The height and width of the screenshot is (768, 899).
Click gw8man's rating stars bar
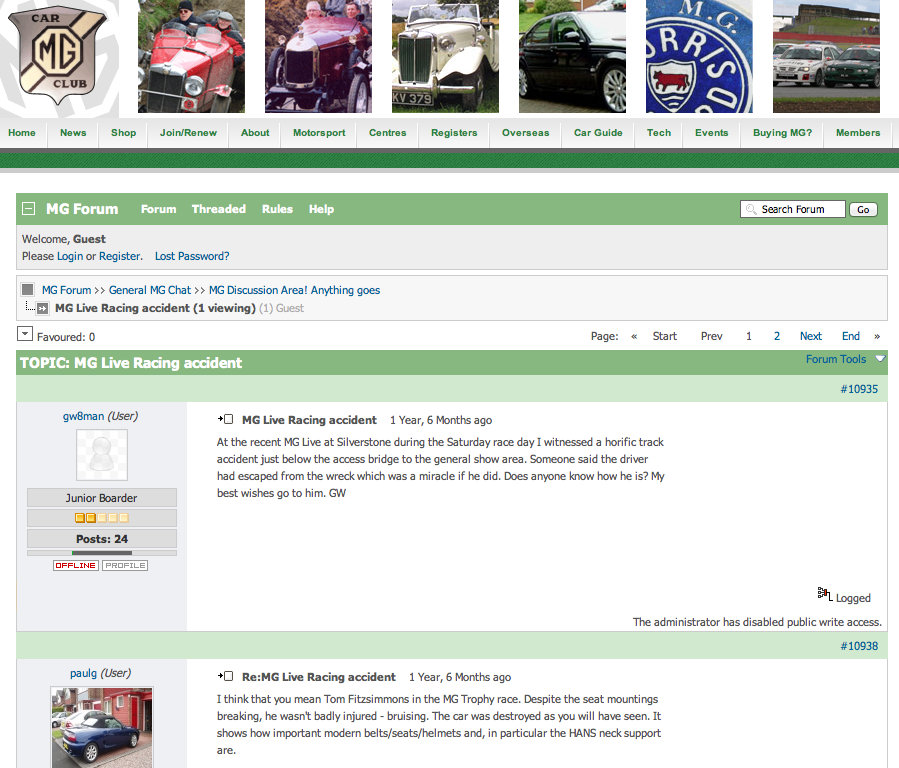(x=102, y=518)
